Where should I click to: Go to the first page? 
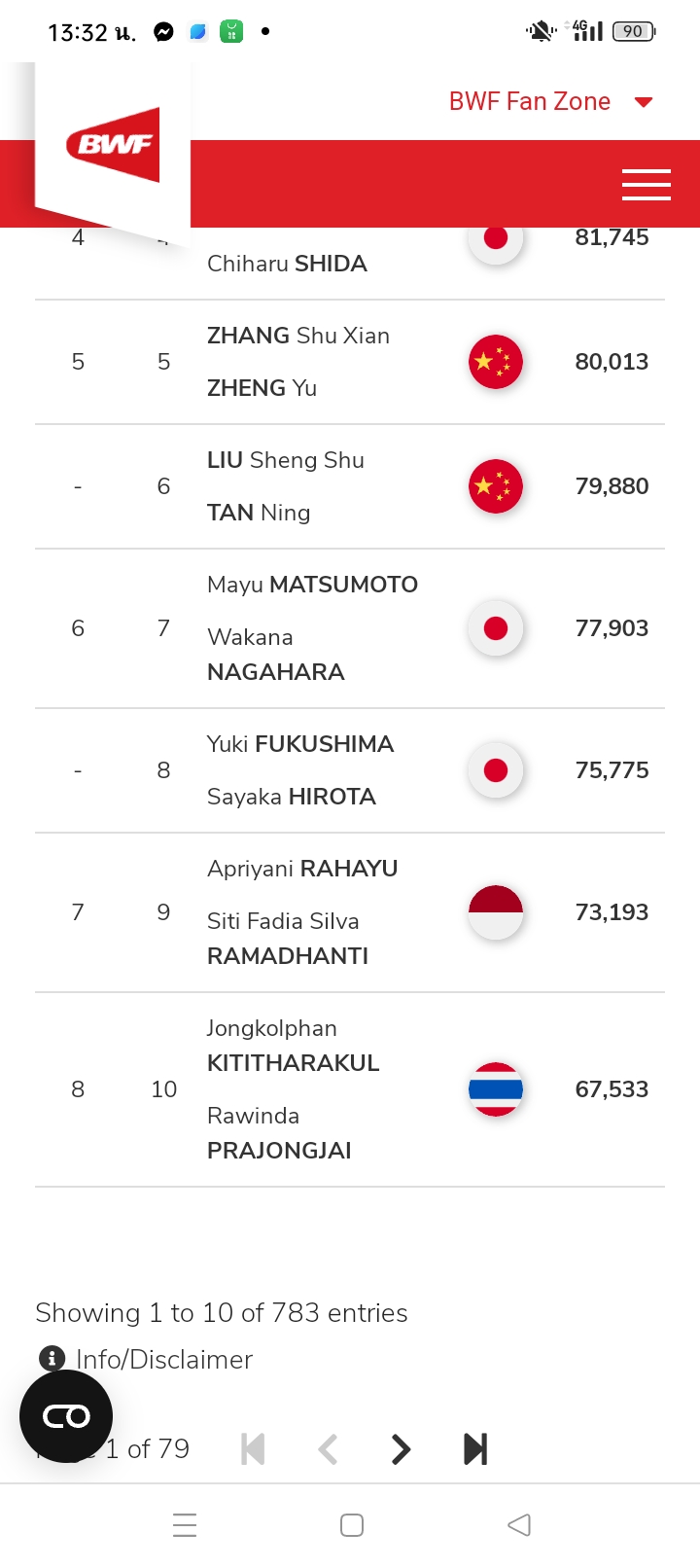tap(253, 1449)
